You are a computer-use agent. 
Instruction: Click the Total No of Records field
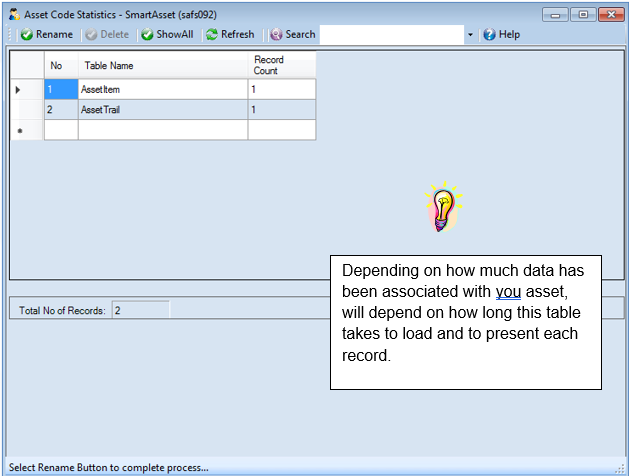pos(140,310)
